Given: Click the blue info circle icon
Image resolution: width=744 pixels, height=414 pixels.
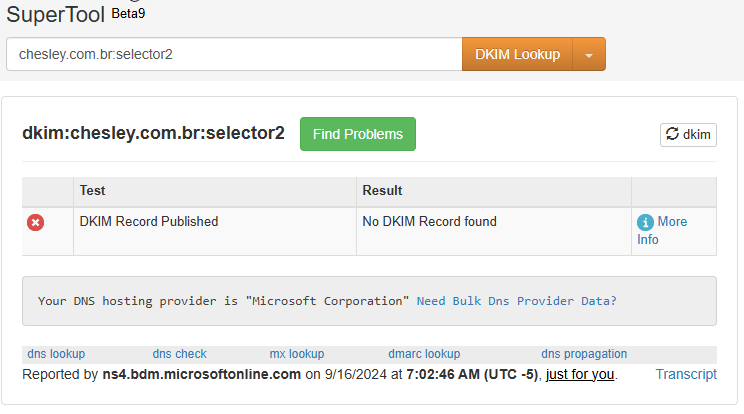Looking at the screenshot, I should [645, 222].
